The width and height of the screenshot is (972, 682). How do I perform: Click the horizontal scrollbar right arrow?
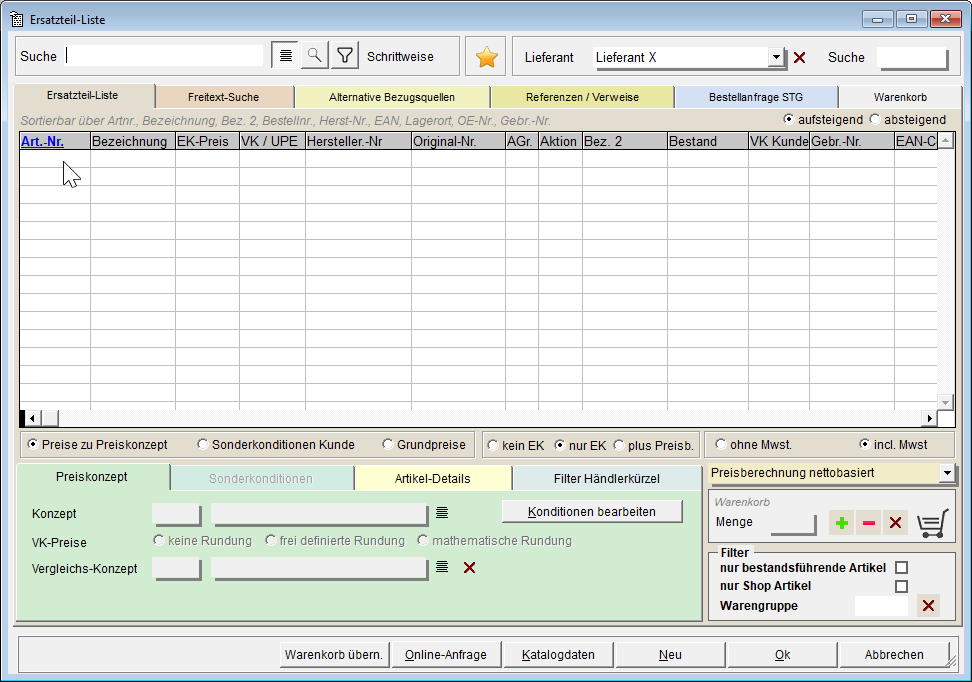click(x=929, y=418)
